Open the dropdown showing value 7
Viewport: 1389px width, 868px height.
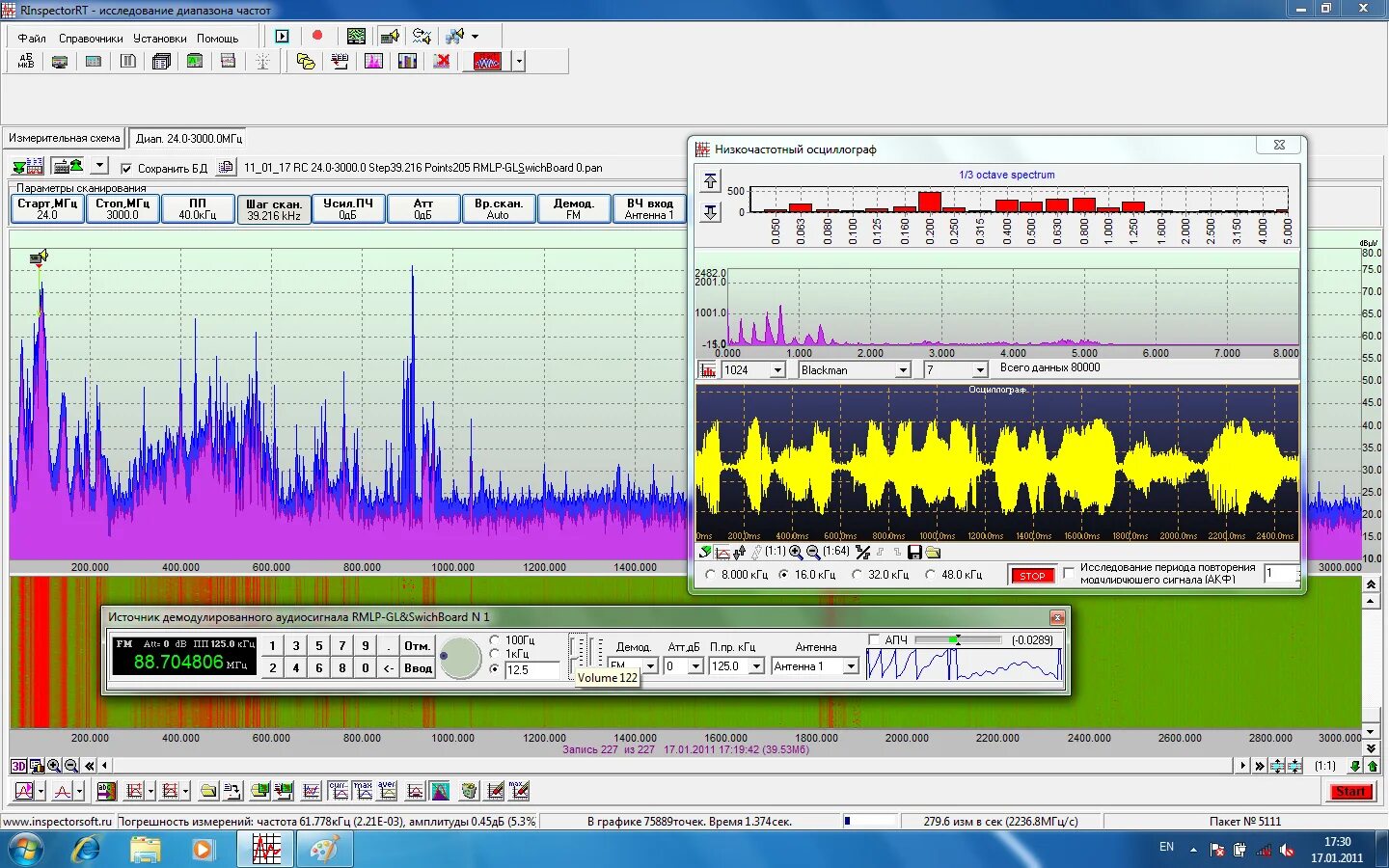click(x=980, y=370)
